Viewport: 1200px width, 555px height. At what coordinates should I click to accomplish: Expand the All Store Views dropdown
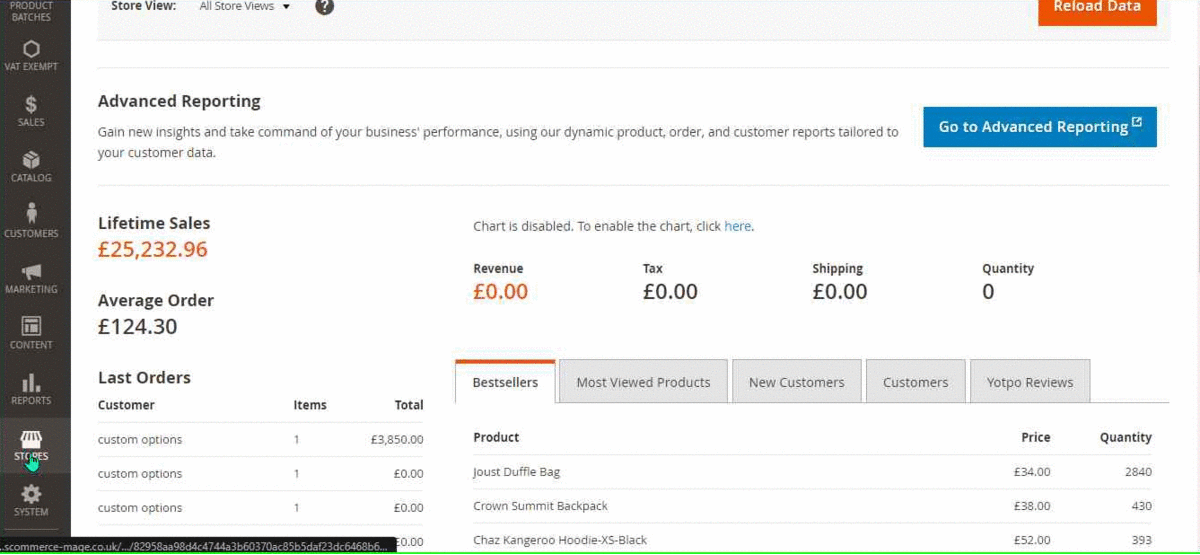point(245,7)
